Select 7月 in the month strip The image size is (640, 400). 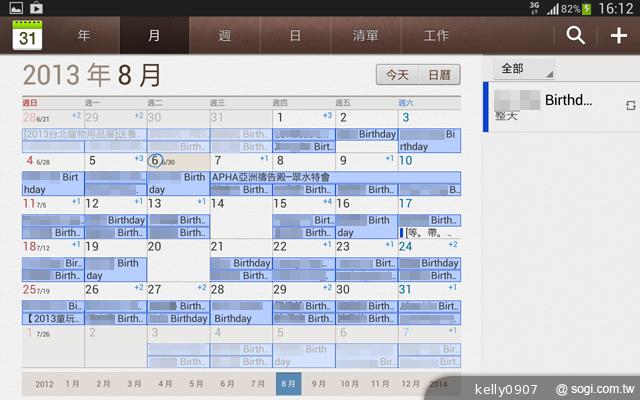[x=258, y=384]
